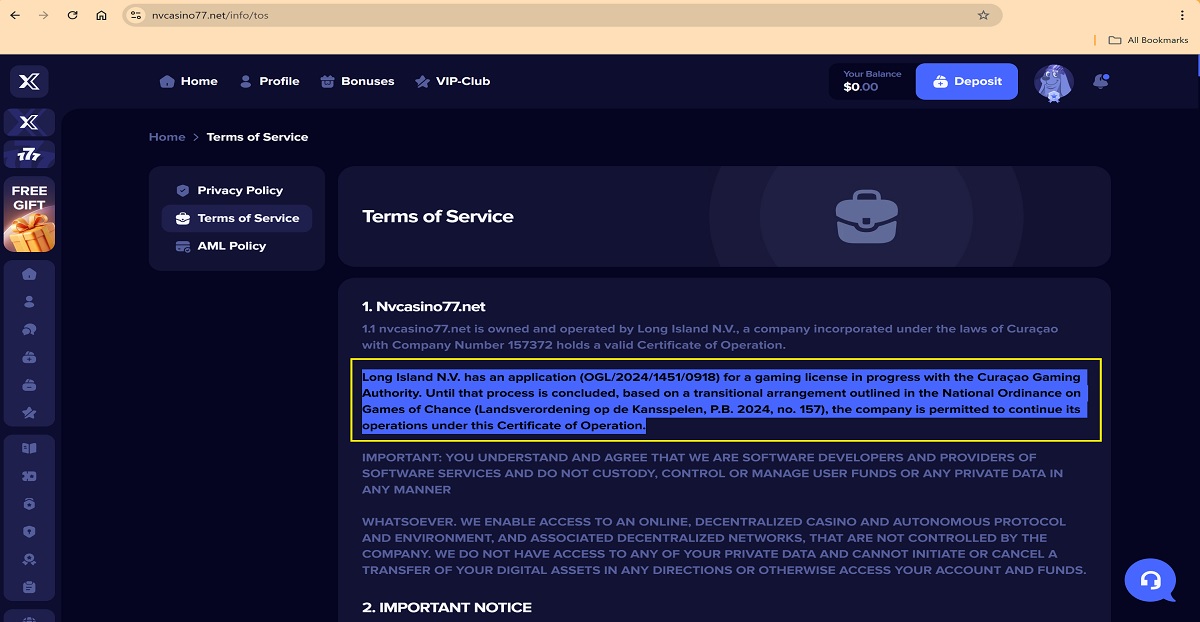Go to Profile in top navigation
This screenshot has height=622, width=1200.
[269, 82]
